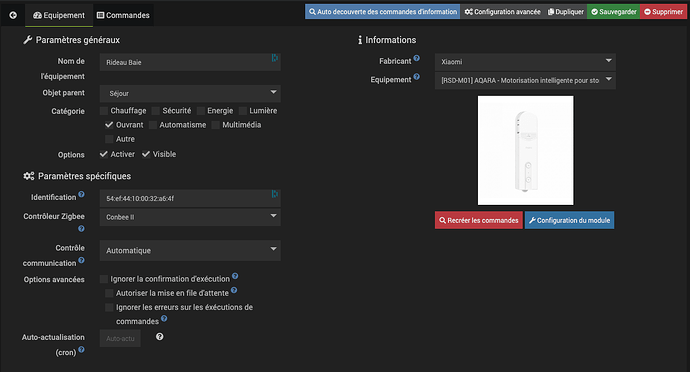Uncheck the Activer option
The width and height of the screenshot is (690, 372).
(104, 154)
